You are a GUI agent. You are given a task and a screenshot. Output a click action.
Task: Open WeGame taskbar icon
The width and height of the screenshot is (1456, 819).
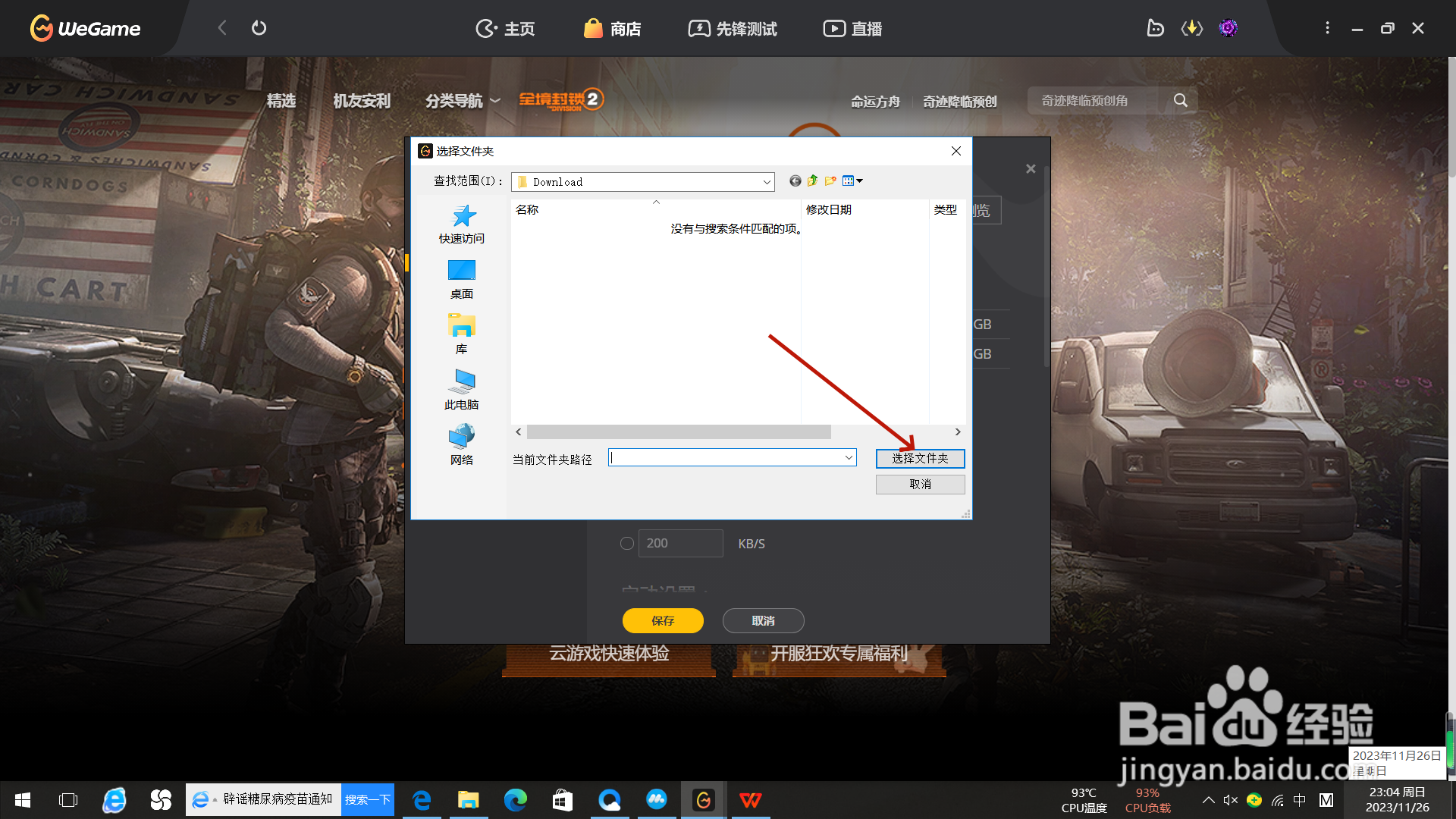(x=704, y=800)
